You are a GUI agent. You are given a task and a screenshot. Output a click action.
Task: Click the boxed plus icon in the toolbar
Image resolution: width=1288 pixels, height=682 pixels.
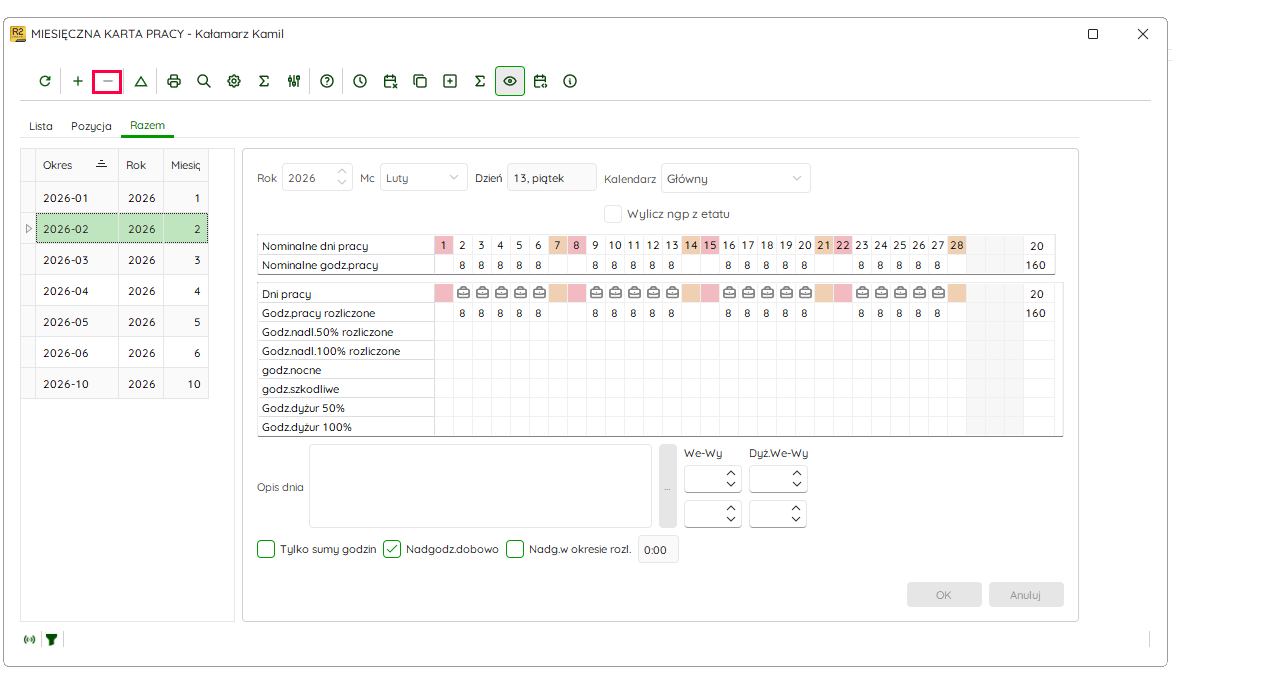(450, 81)
